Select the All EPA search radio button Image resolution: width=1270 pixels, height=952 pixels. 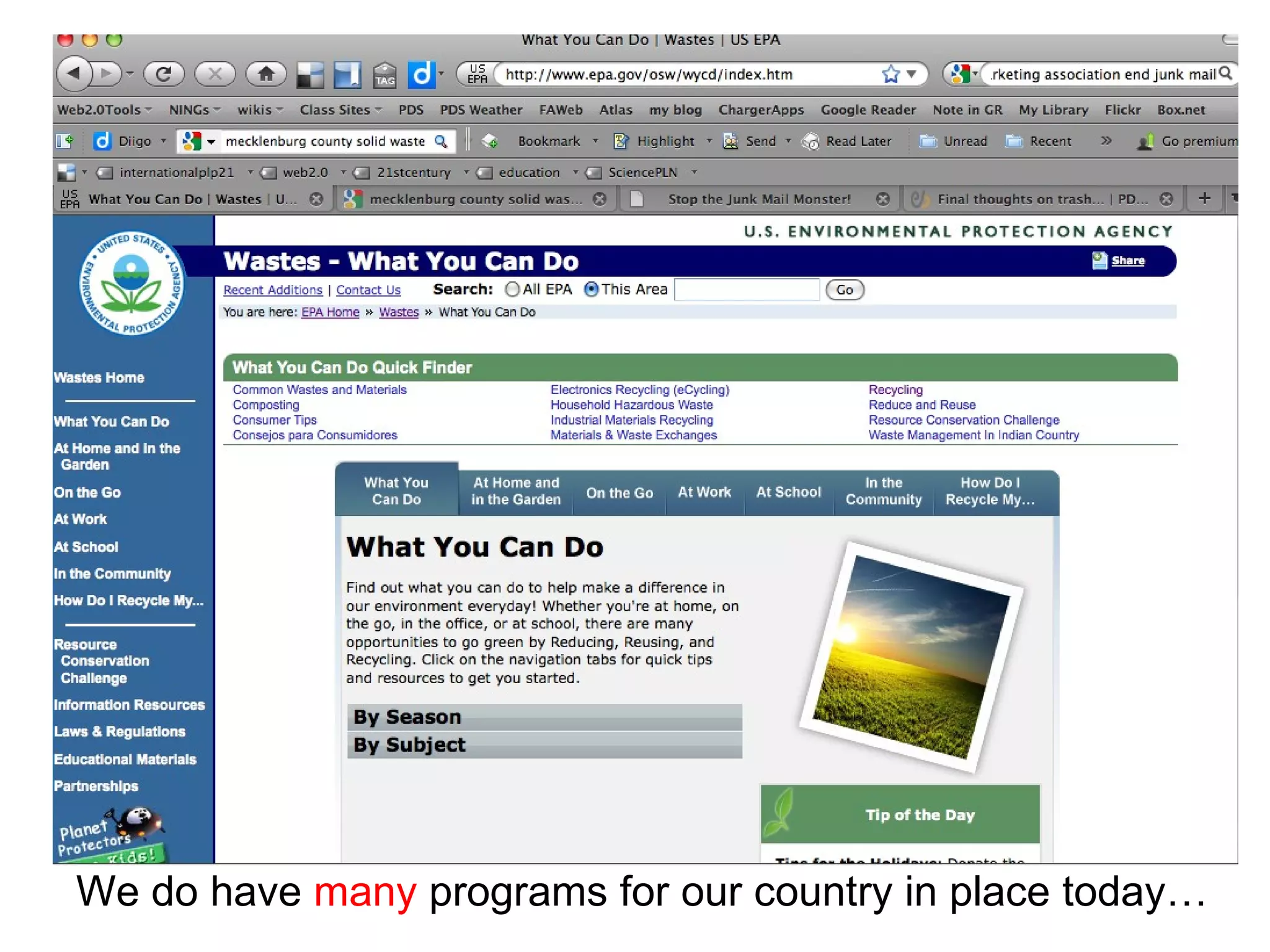(512, 289)
